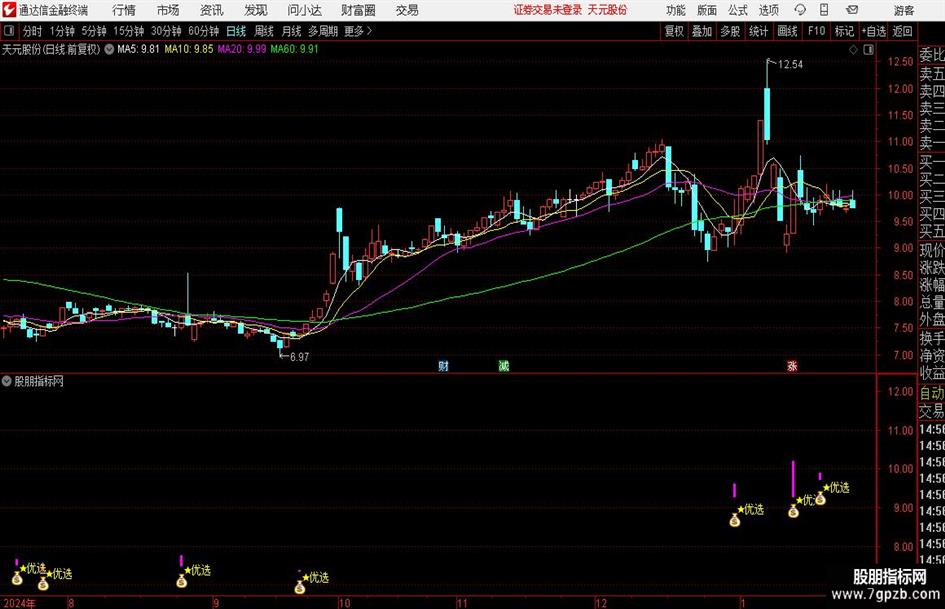Click the 2024年 date axis label
Screen dimensions: 945x609
coord(19,603)
